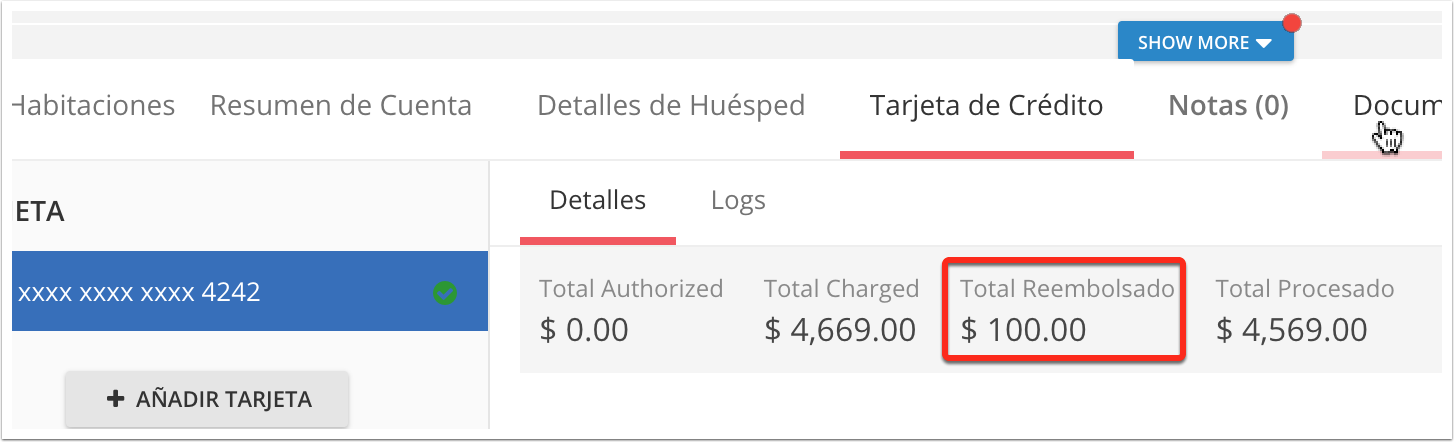Open the Resumen de Cuenta tab
Image resolution: width=1454 pixels, height=442 pixels.
pos(341,106)
